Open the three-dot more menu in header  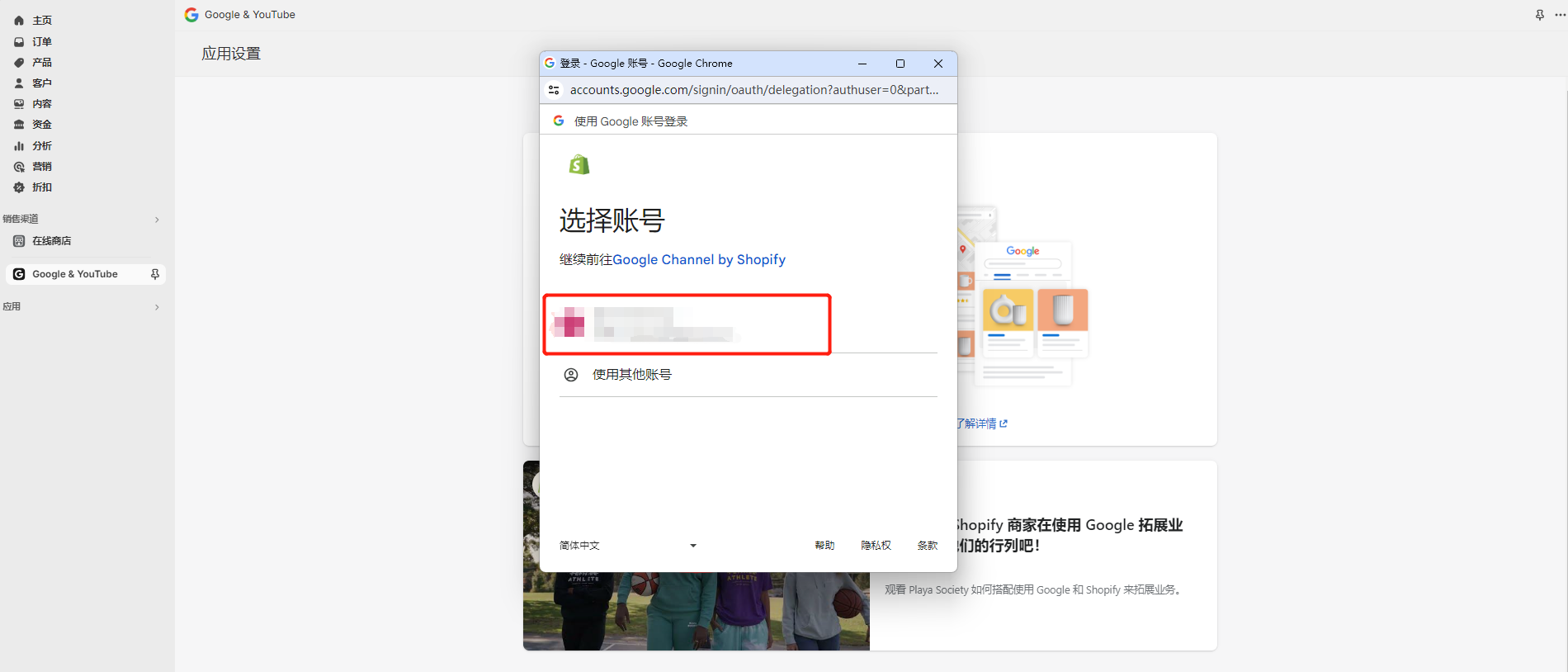coord(1560,15)
